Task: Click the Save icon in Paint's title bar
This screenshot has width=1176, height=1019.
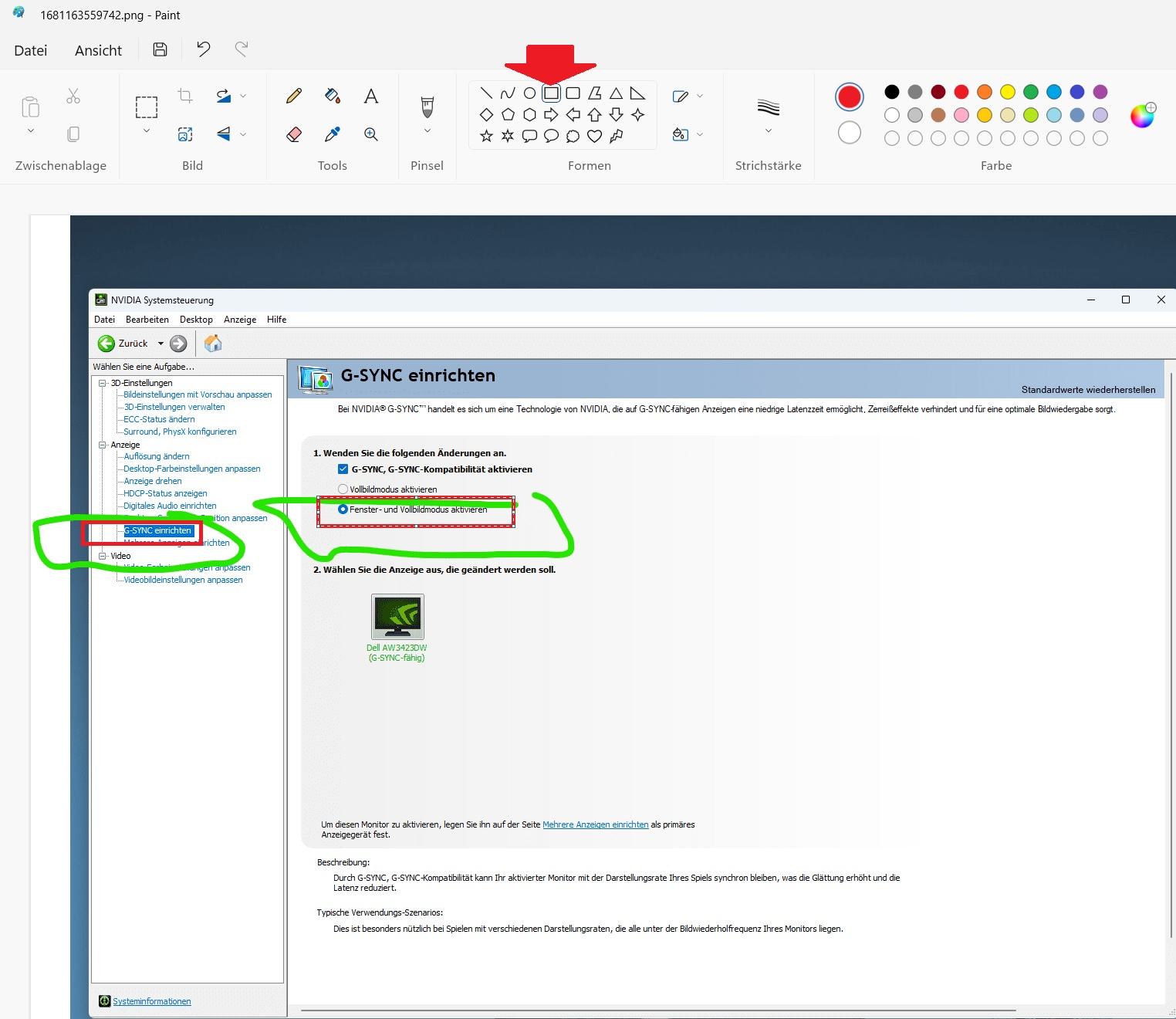Action: tap(160, 49)
